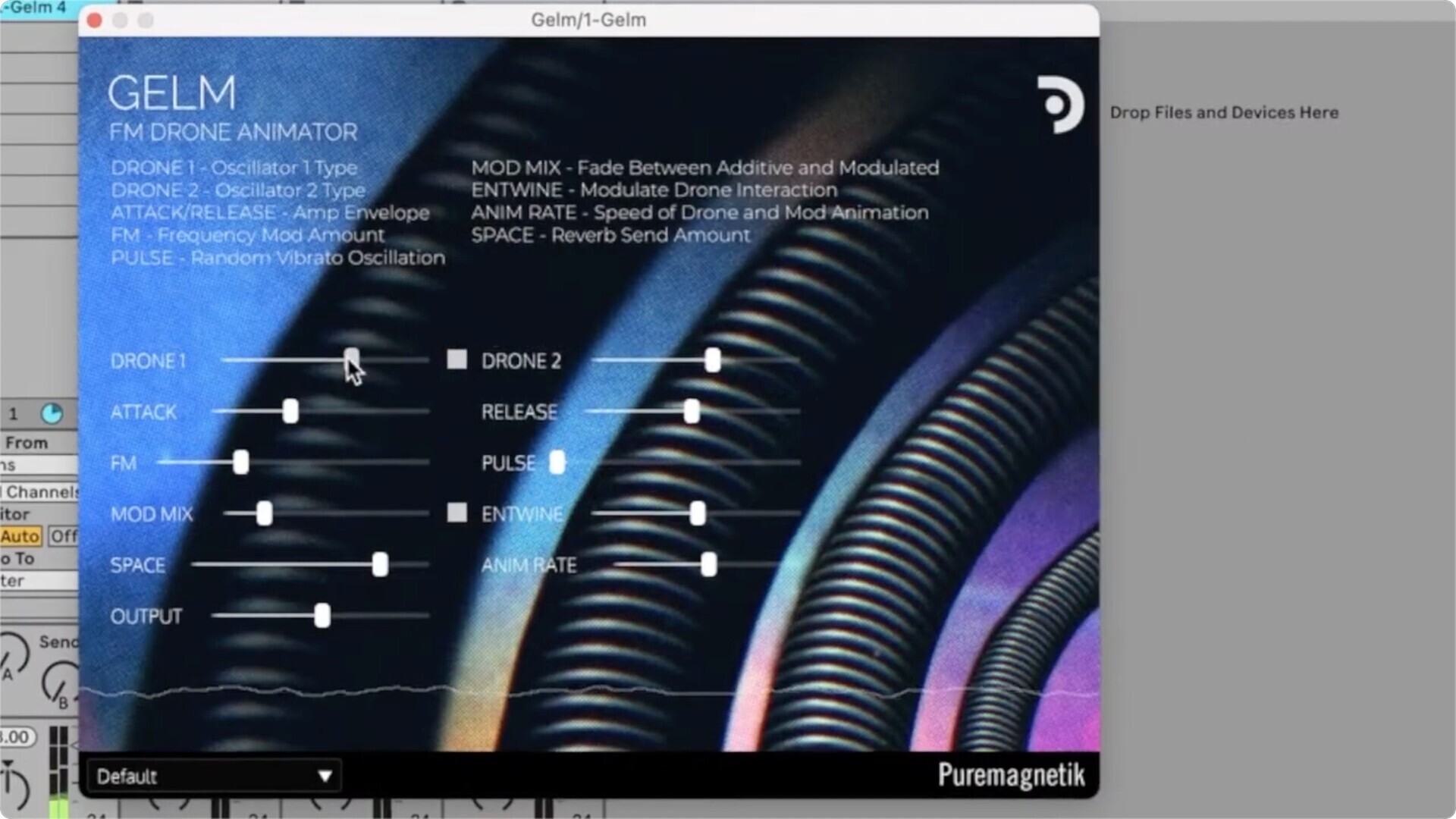The height and width of the screenshot is (819, 1456).
Task: Click the ENTWINE slider handle
Action: point(698,513)
